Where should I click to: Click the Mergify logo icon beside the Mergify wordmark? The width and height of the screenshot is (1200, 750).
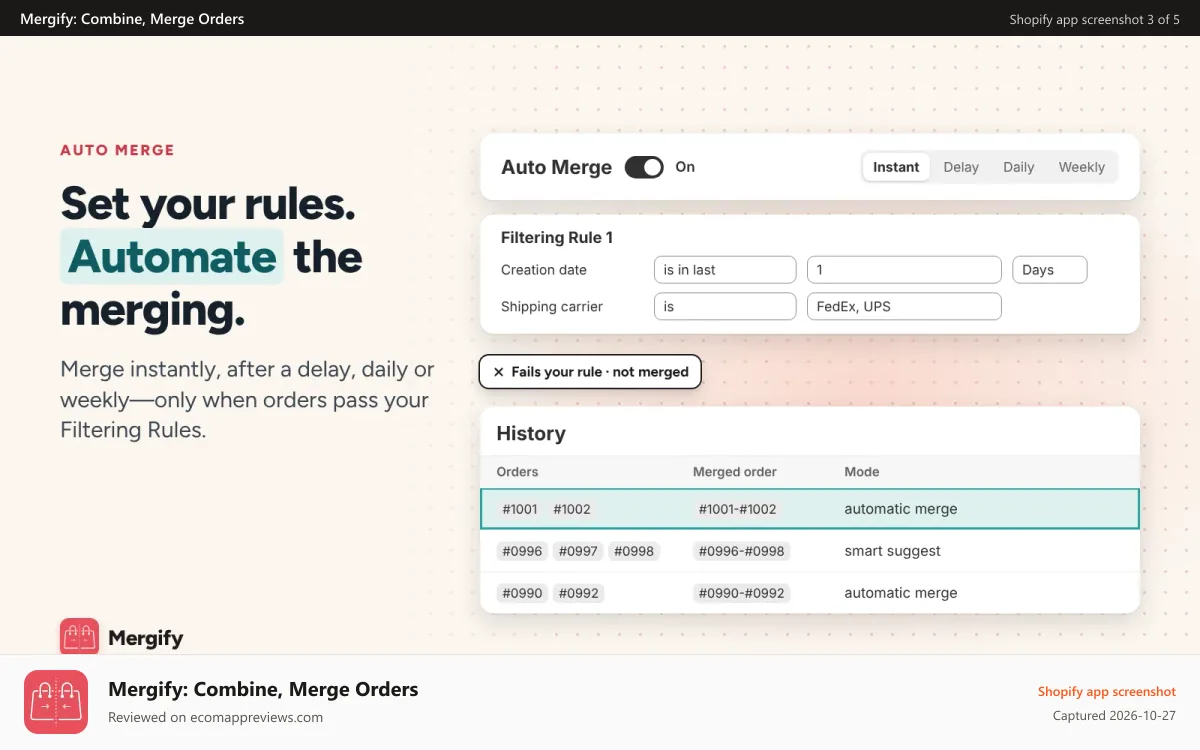(79, 637)
